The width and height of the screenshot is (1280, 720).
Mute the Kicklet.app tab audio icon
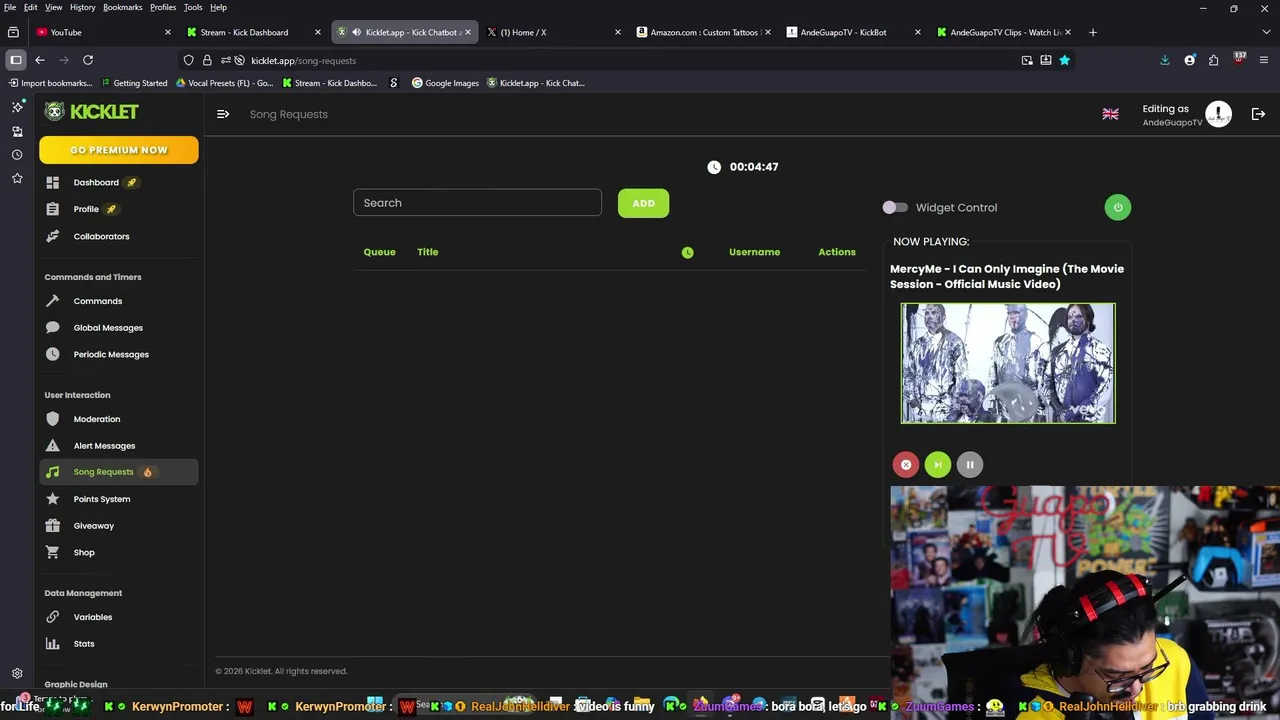point(356,32)
